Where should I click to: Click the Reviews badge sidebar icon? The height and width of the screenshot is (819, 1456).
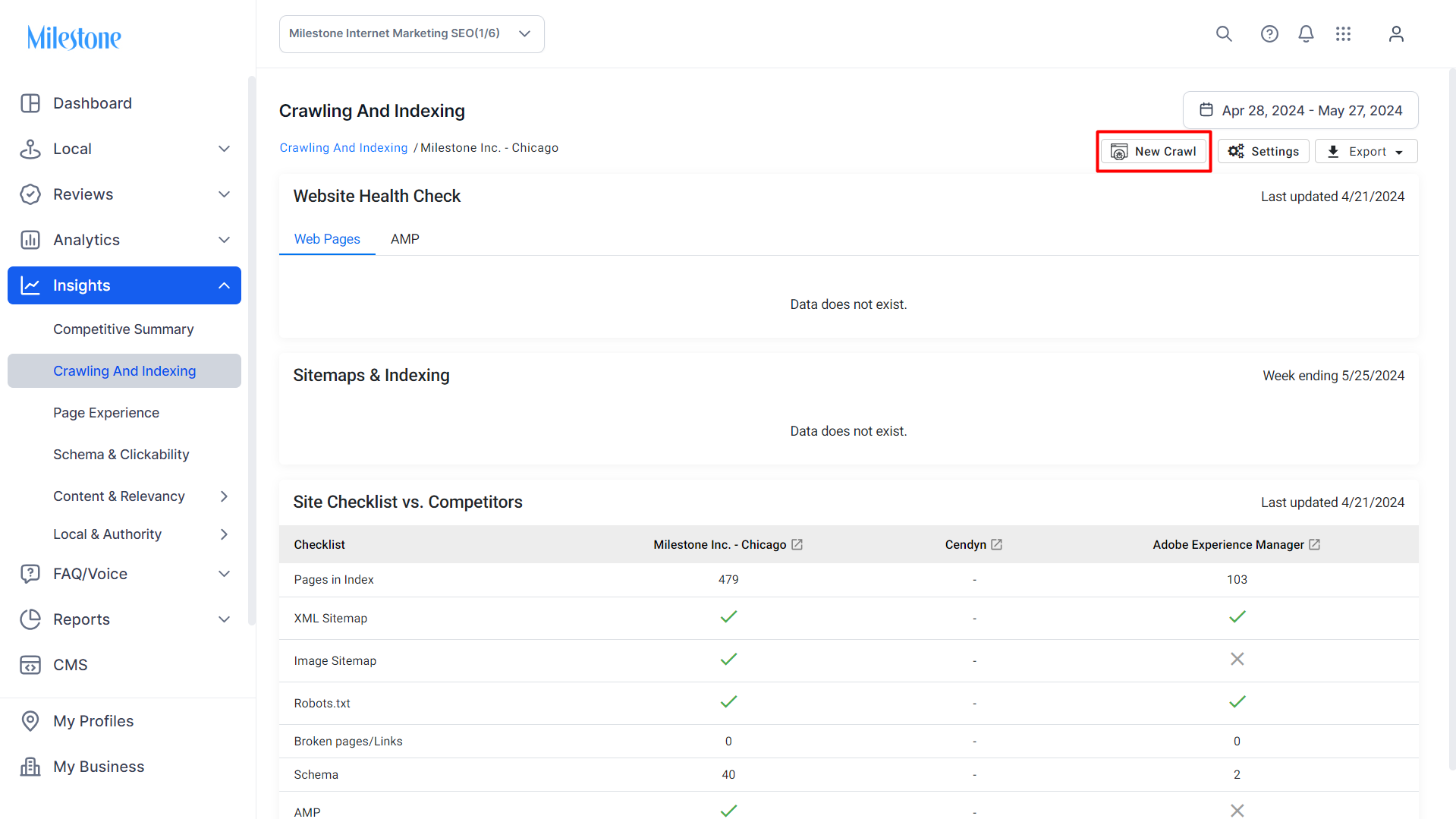point(30,194)
